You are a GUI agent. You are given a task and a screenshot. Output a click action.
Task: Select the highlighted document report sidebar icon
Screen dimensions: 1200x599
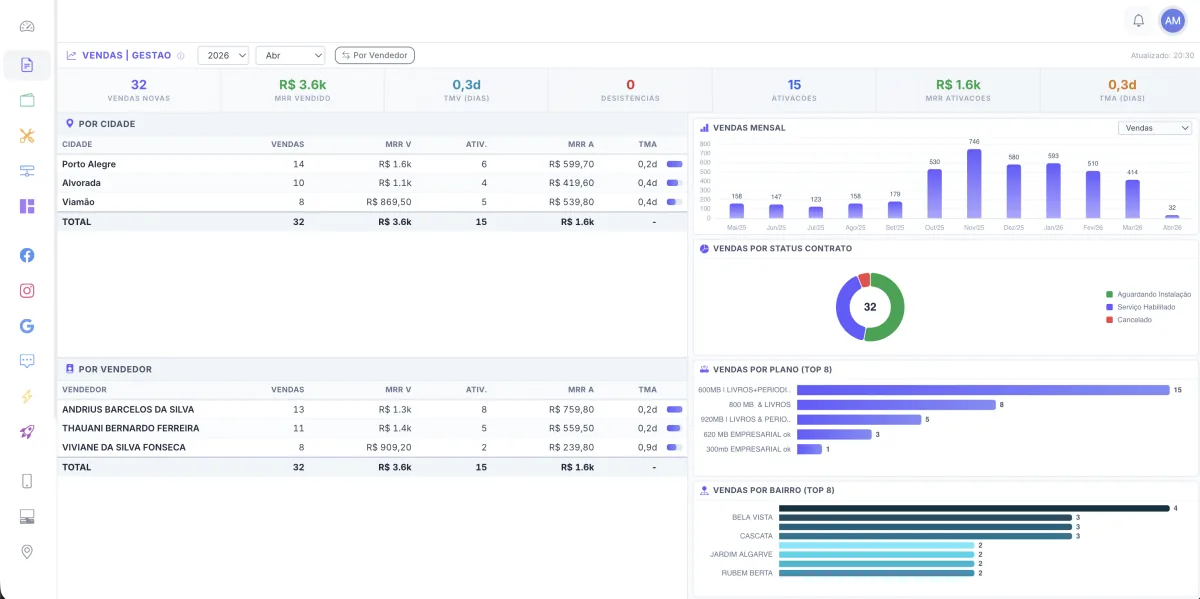[x=27, y=65]
